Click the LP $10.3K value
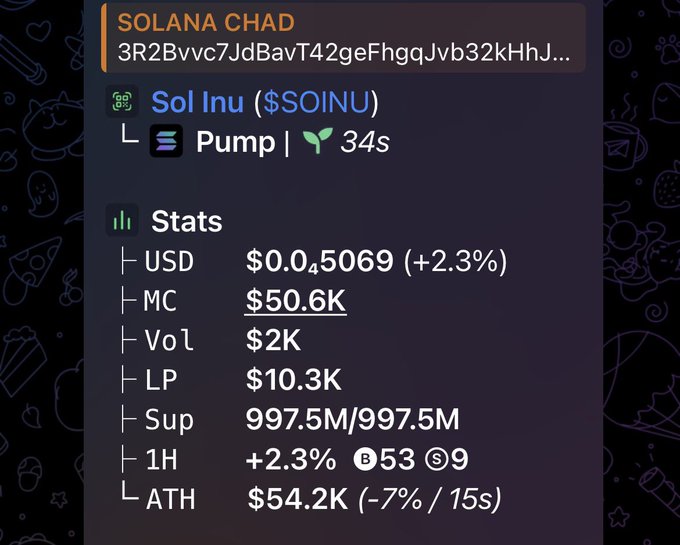Viewport: 680px width, 545px height. click(294, 379)
